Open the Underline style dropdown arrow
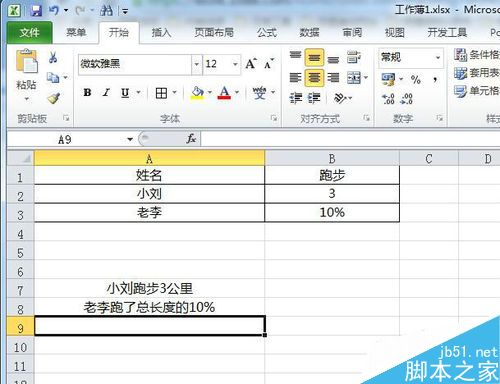Image resolution: width=500 pixels, height=384 pixels. 138,93
